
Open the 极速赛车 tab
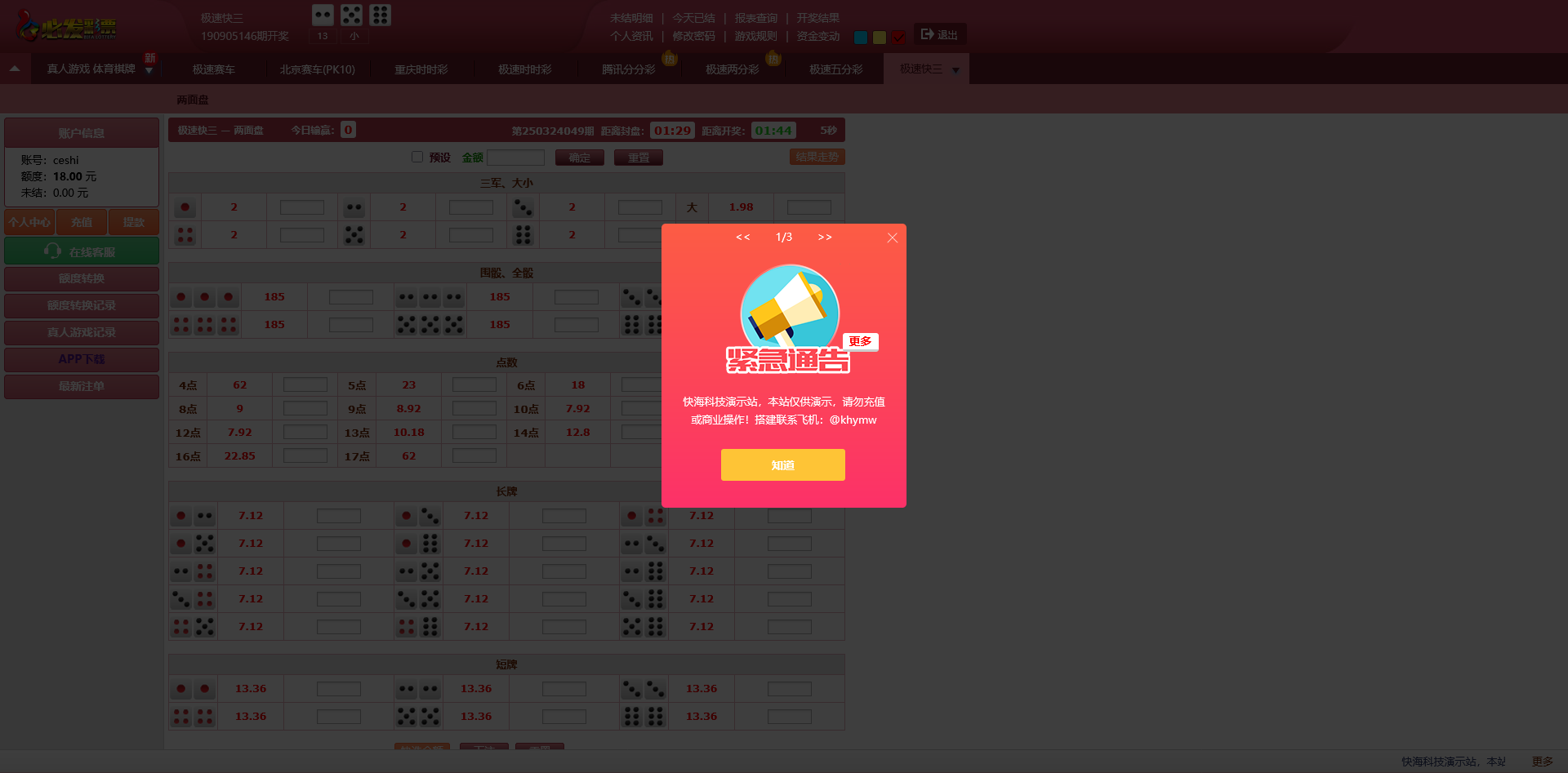213,69
